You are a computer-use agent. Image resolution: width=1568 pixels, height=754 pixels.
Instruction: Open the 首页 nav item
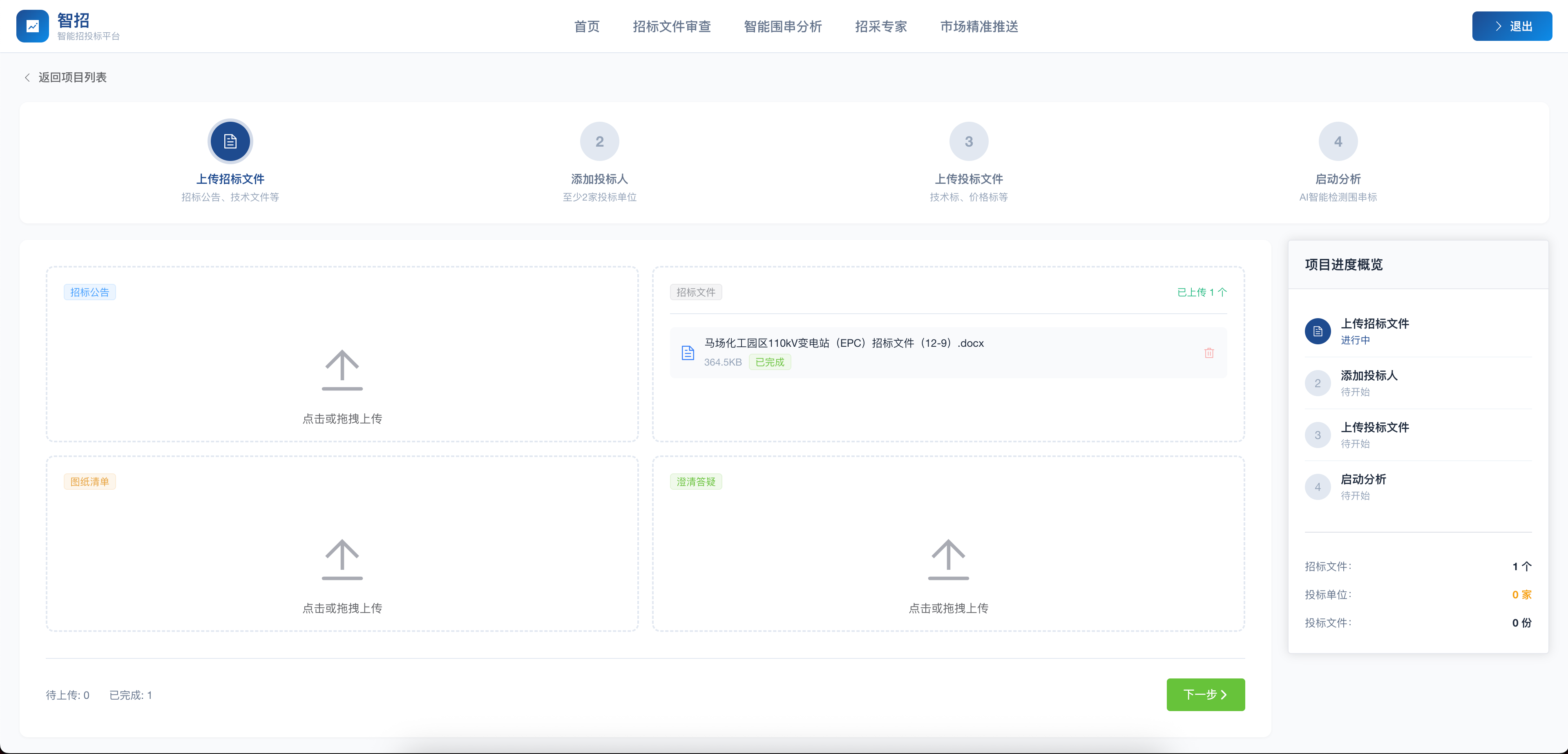click(587, 26)
